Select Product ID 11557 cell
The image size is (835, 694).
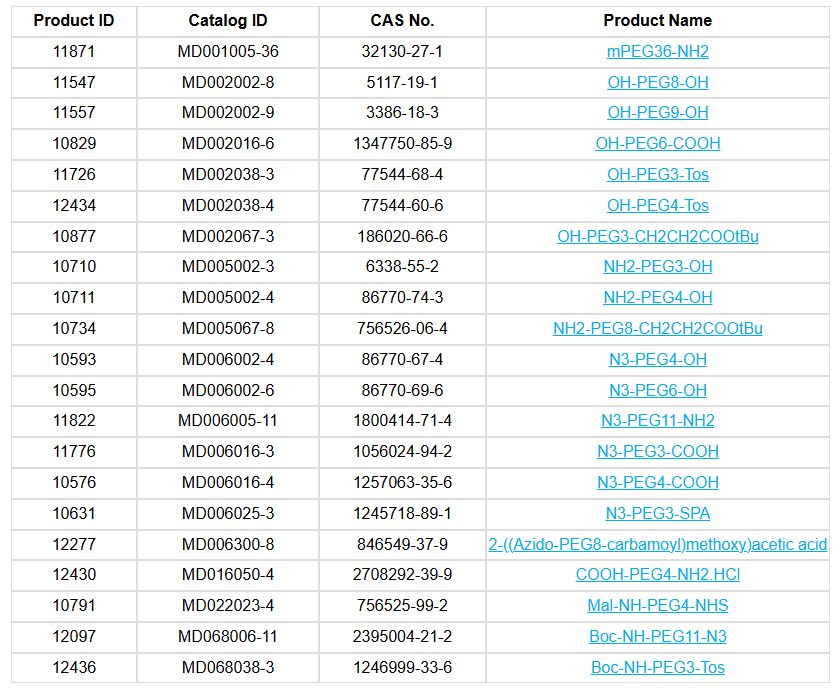click(x=74, y=112)
